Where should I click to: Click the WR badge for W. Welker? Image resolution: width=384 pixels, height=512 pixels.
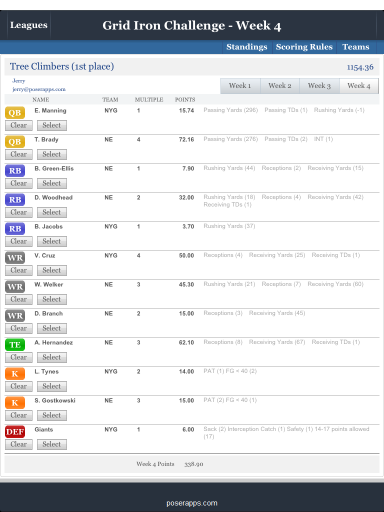pos(15,287)
